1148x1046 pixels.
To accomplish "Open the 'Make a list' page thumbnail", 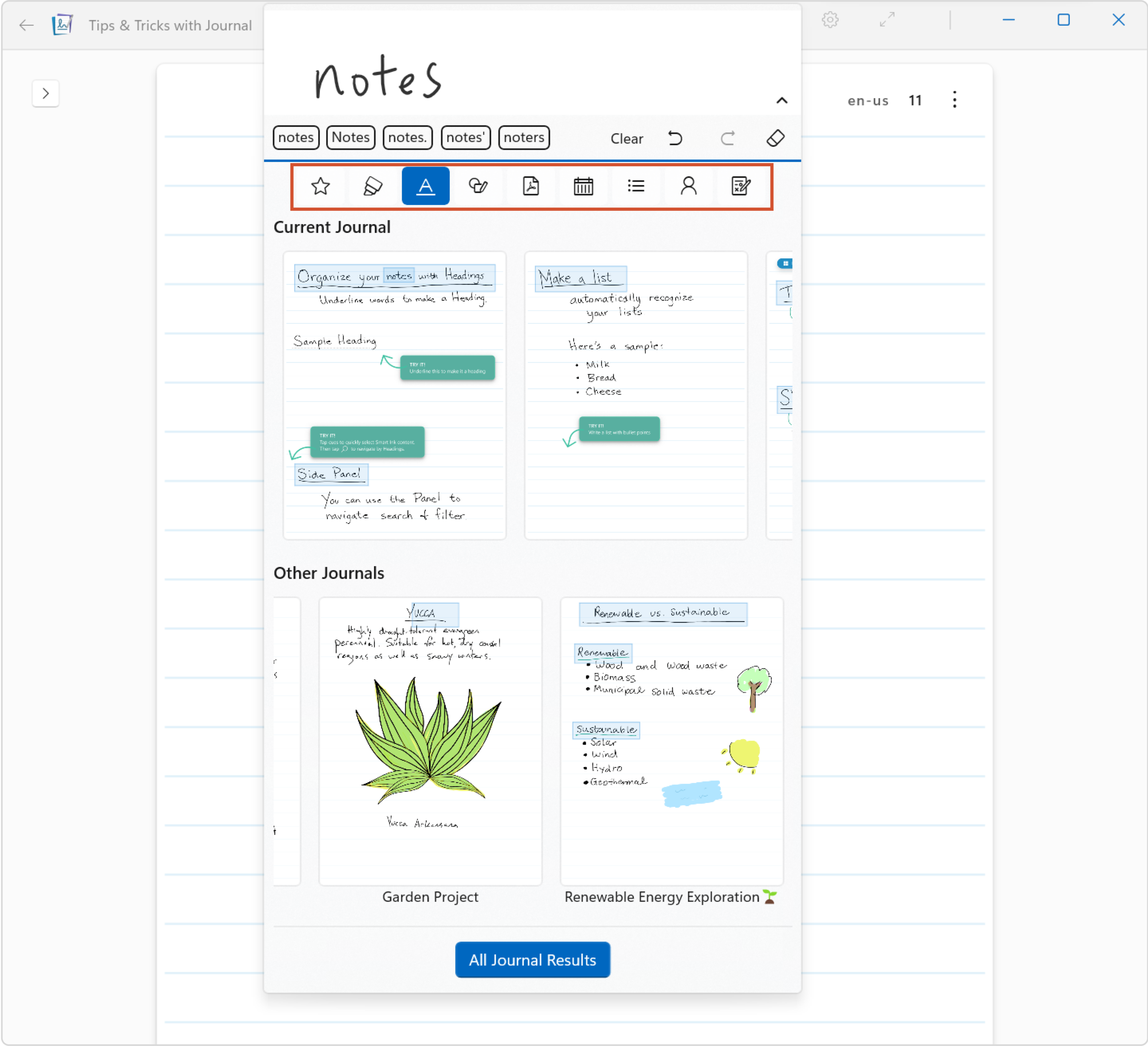I will click(636, 395).
